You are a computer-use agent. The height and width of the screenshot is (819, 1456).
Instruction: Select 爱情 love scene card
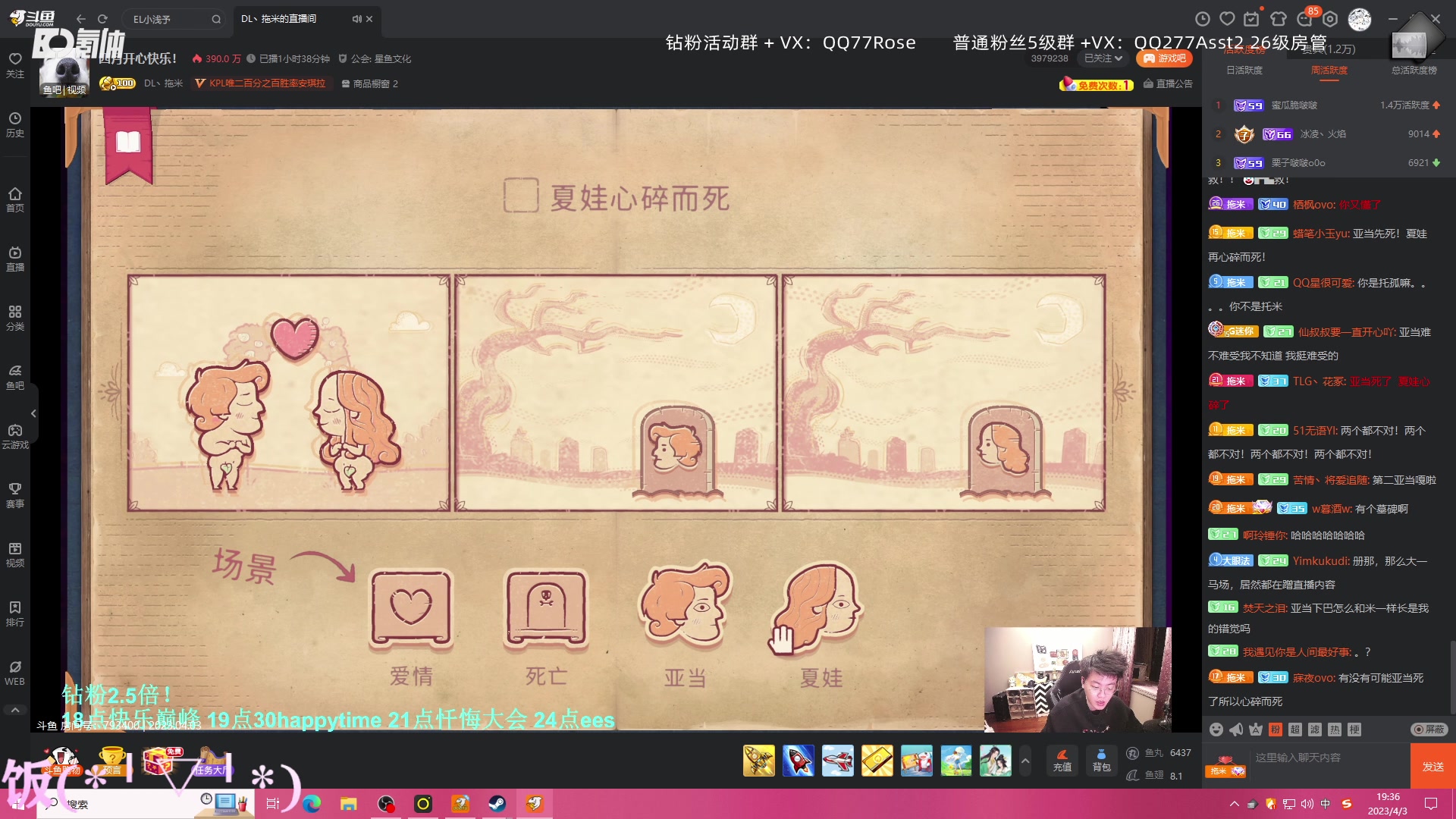coord(411,611)
